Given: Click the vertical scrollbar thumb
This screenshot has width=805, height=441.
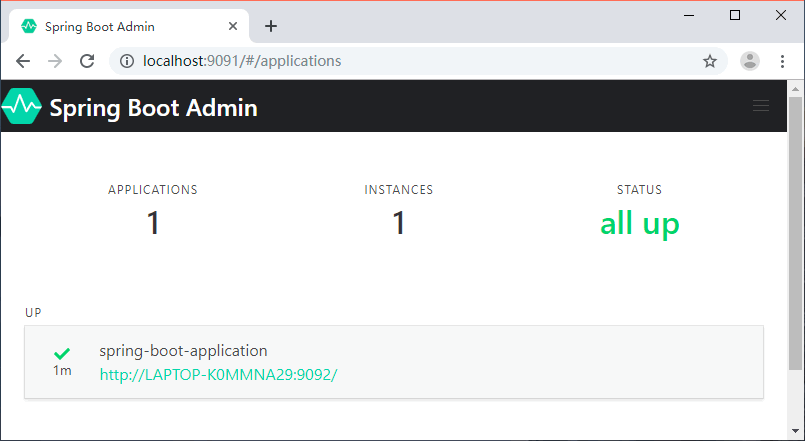Looking at the screenshot, I should click(x=795, y=233).
